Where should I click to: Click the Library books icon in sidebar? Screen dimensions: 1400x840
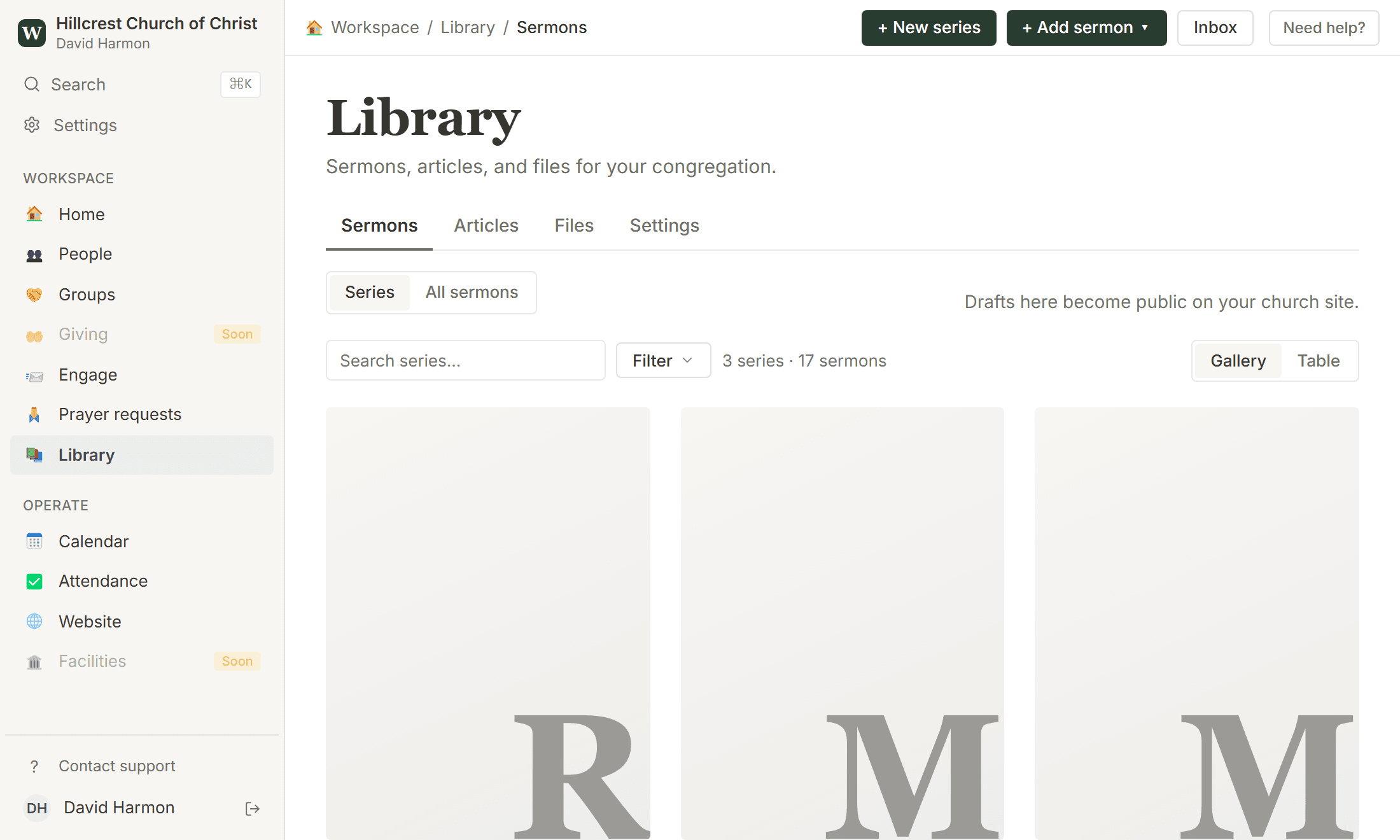click(34, 454)
